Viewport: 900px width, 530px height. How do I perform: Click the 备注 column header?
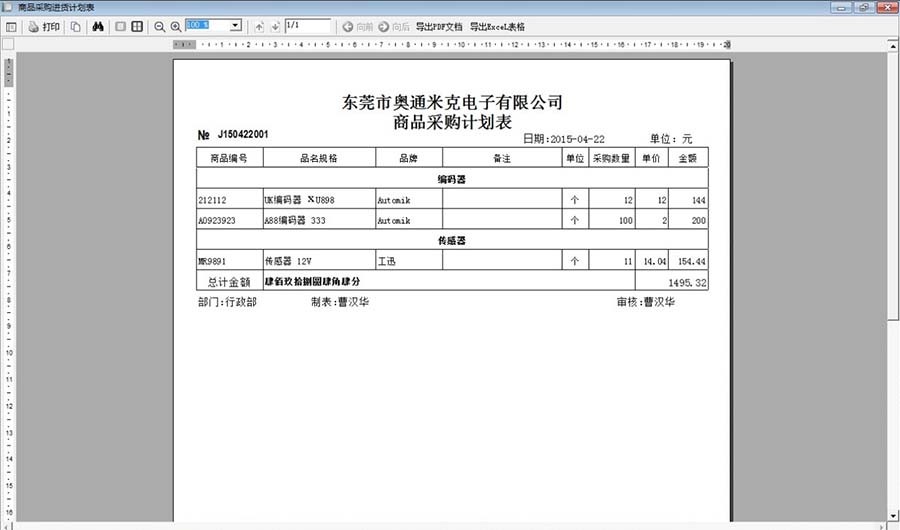[502, 158]
